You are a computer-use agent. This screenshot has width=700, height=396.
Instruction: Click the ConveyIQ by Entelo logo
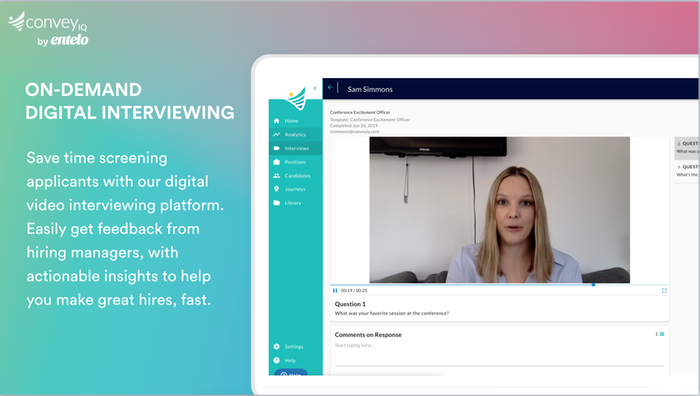pos(49,29)
